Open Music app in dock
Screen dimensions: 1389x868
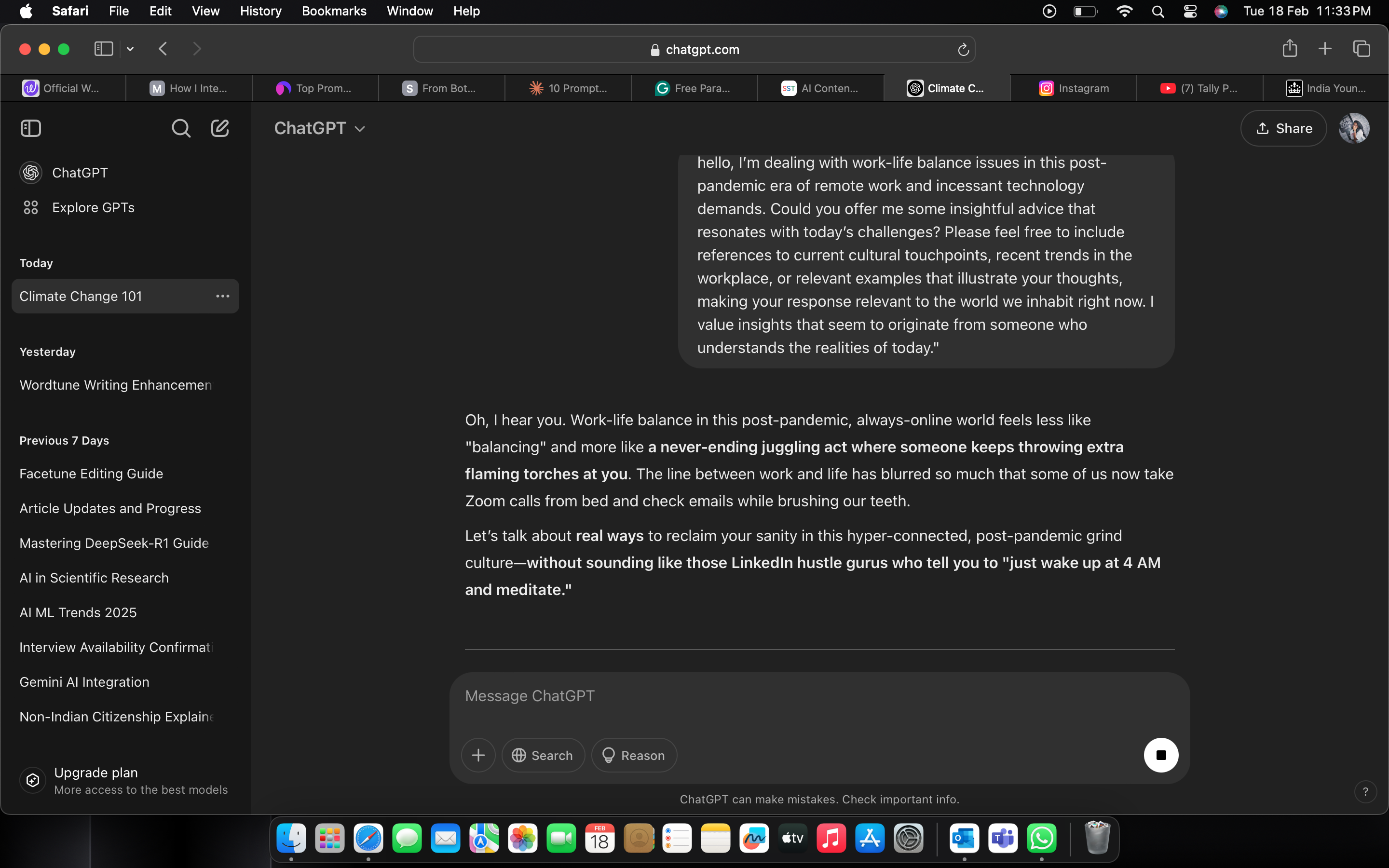point(831,839)
